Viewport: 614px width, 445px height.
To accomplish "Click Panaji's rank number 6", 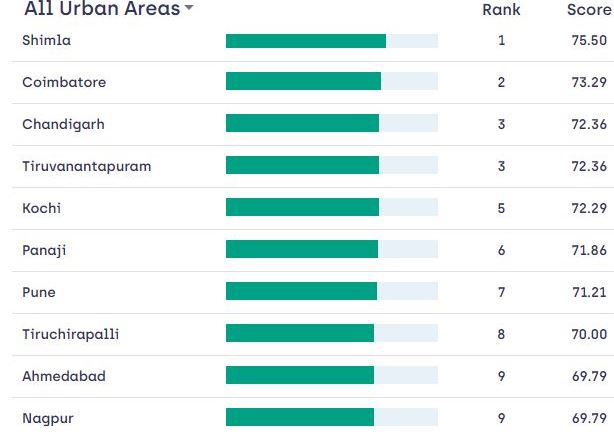I will point(501,250).
